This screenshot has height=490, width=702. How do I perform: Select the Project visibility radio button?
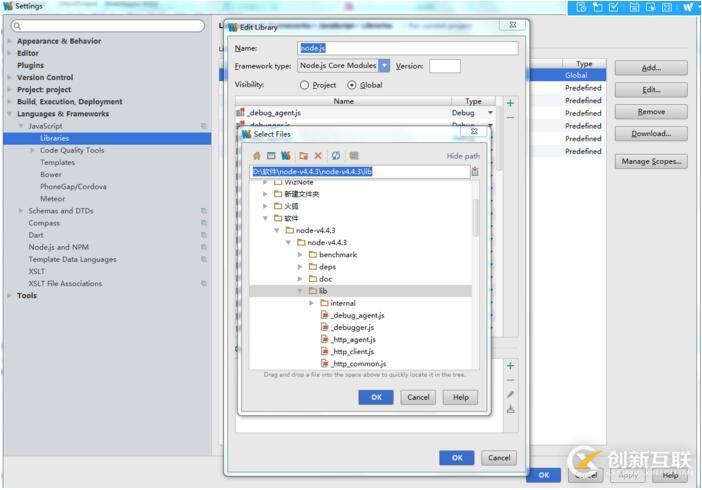tap(305, 85)
